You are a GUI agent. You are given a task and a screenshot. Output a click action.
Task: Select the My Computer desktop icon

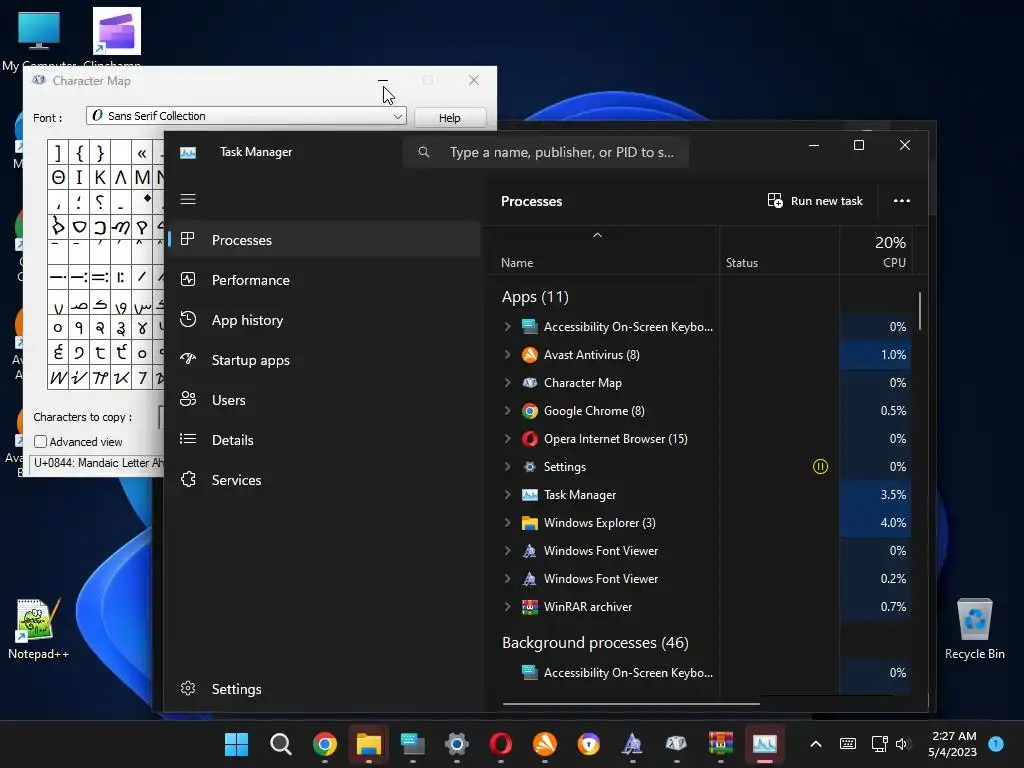(x=39, y=39)
